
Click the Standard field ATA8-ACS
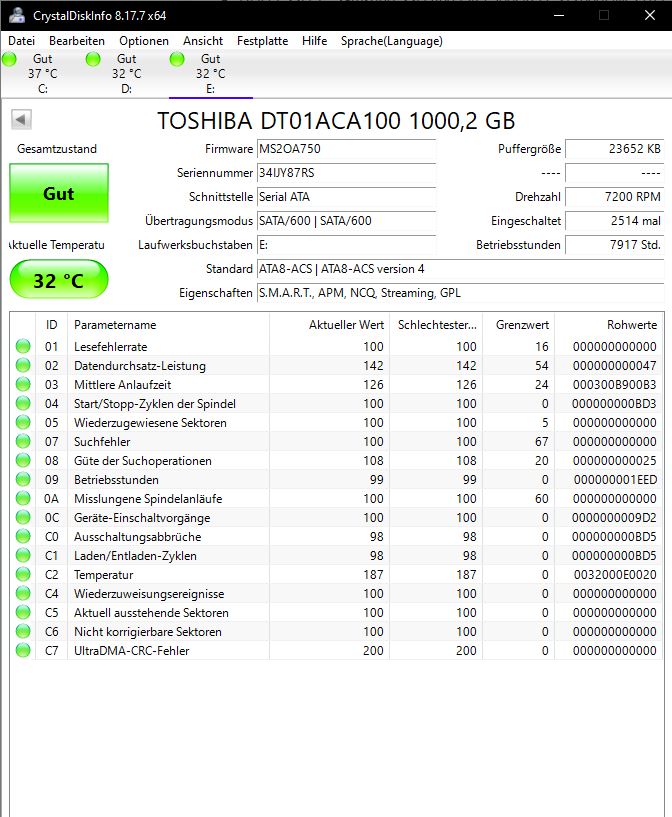(x=461, y=269)
